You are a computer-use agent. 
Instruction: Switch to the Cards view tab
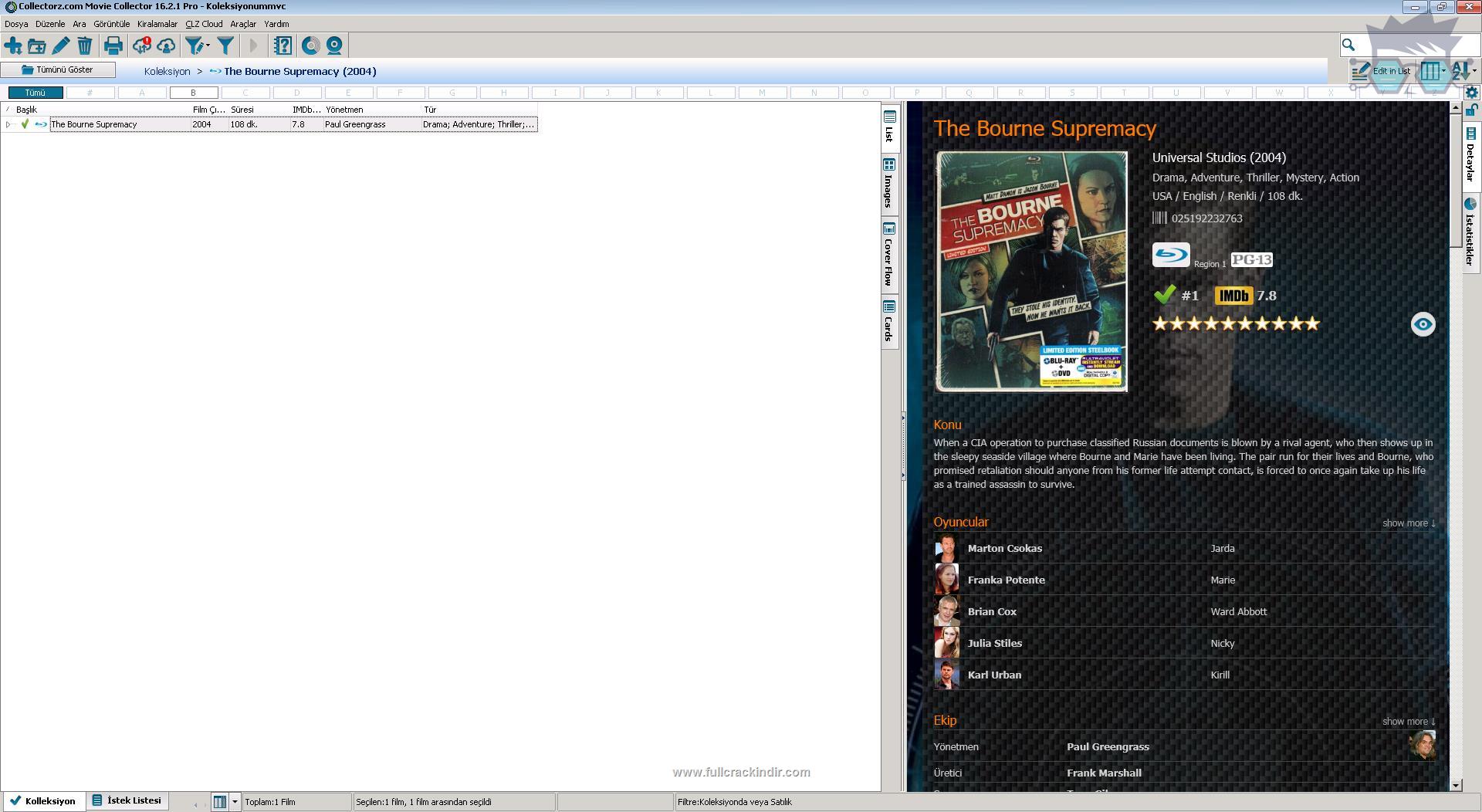pyautogui.click(x=889, y=322)
